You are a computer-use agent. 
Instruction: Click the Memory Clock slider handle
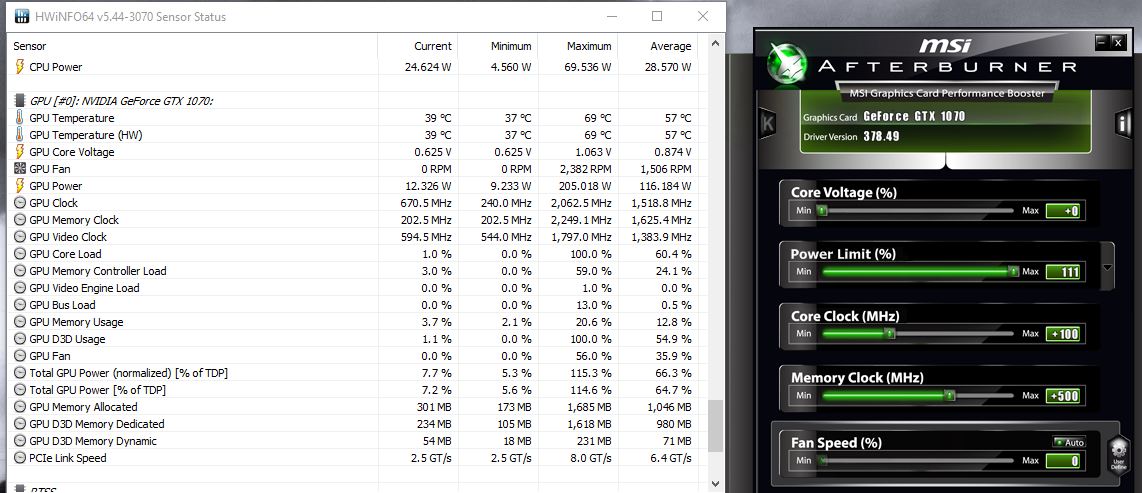[x=950, y=395]
